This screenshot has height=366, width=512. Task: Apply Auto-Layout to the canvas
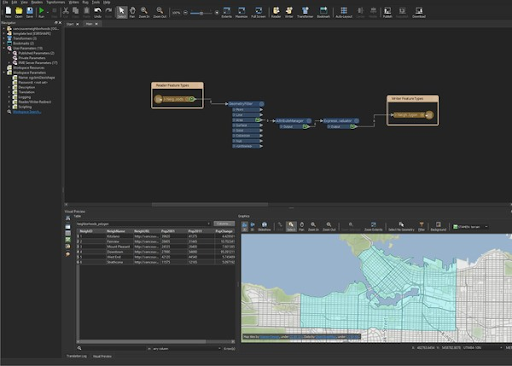pyautogui.click(x=344, y=12)
